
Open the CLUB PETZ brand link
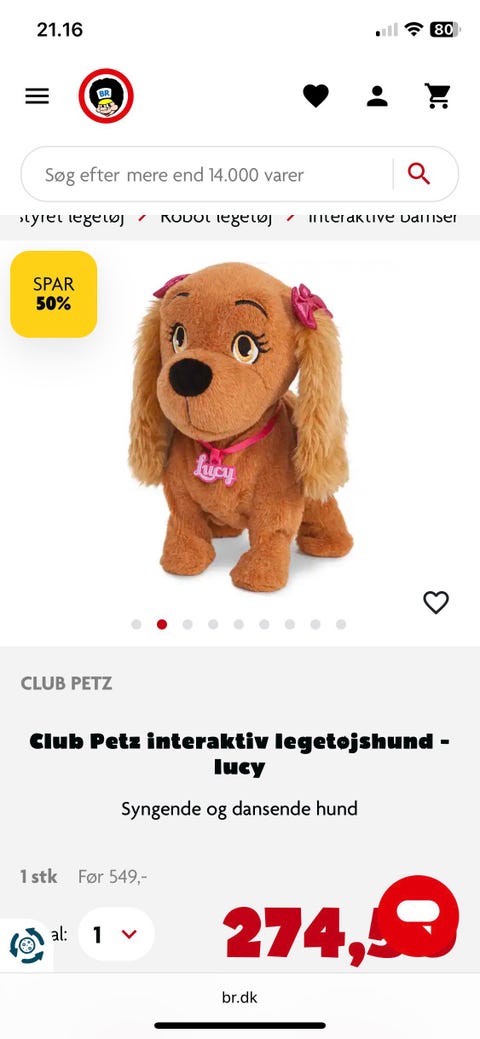tap(66, 684)
